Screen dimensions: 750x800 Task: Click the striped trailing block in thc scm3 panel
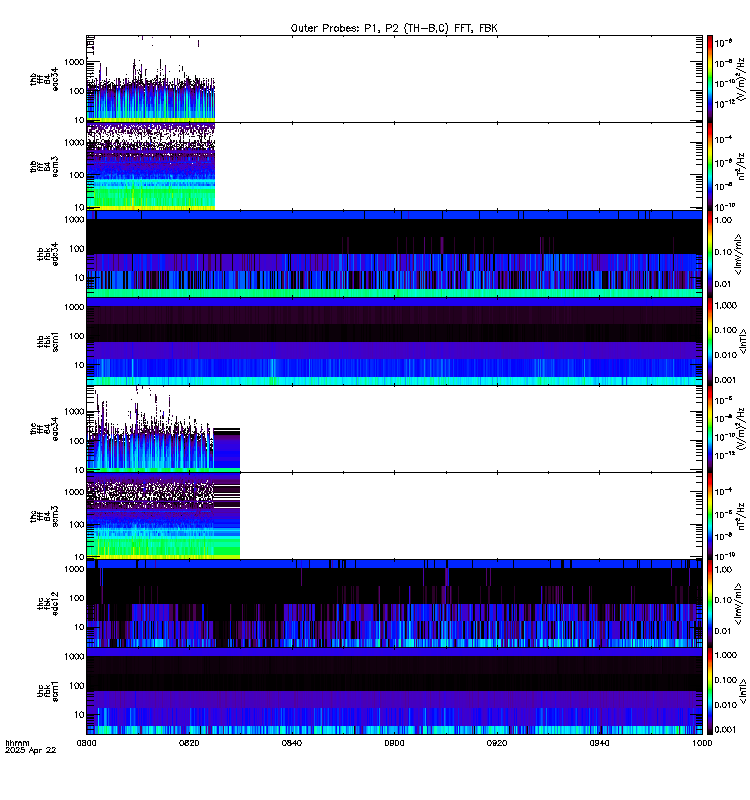pos(227,516)
